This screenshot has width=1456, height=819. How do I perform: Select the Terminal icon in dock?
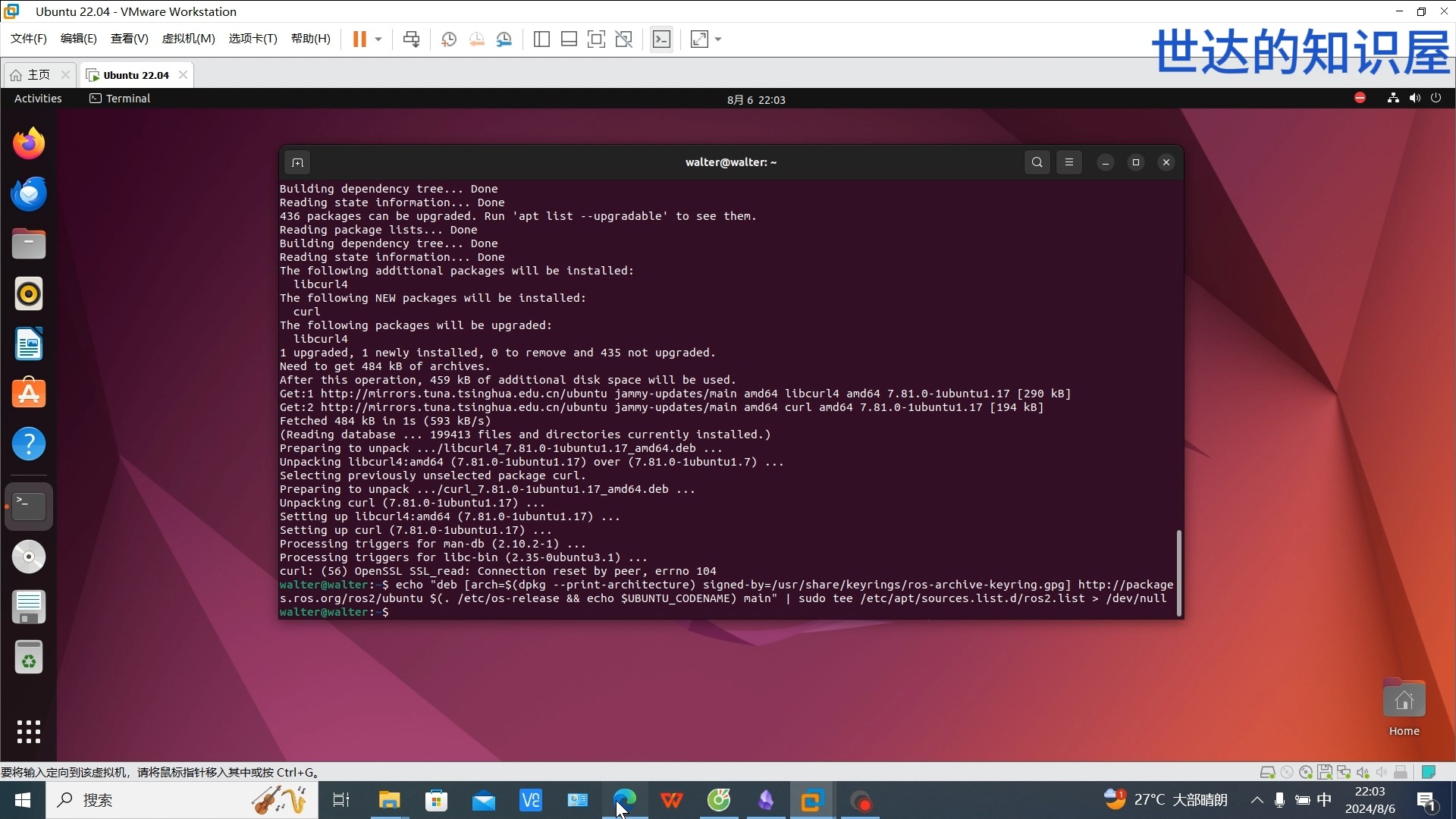coord(29,506)
